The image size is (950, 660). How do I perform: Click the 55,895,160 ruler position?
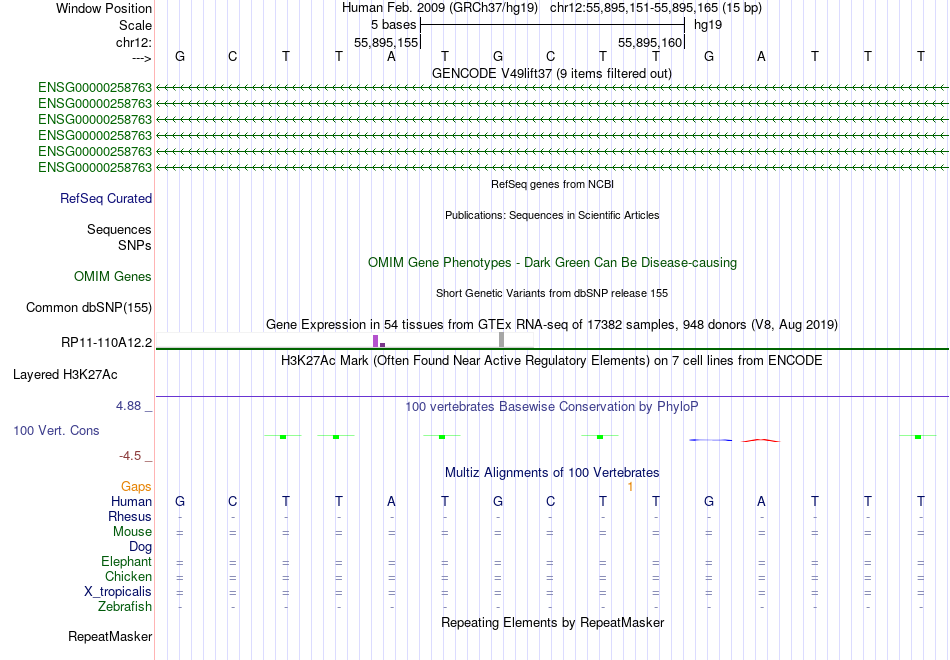coord(650,42)
